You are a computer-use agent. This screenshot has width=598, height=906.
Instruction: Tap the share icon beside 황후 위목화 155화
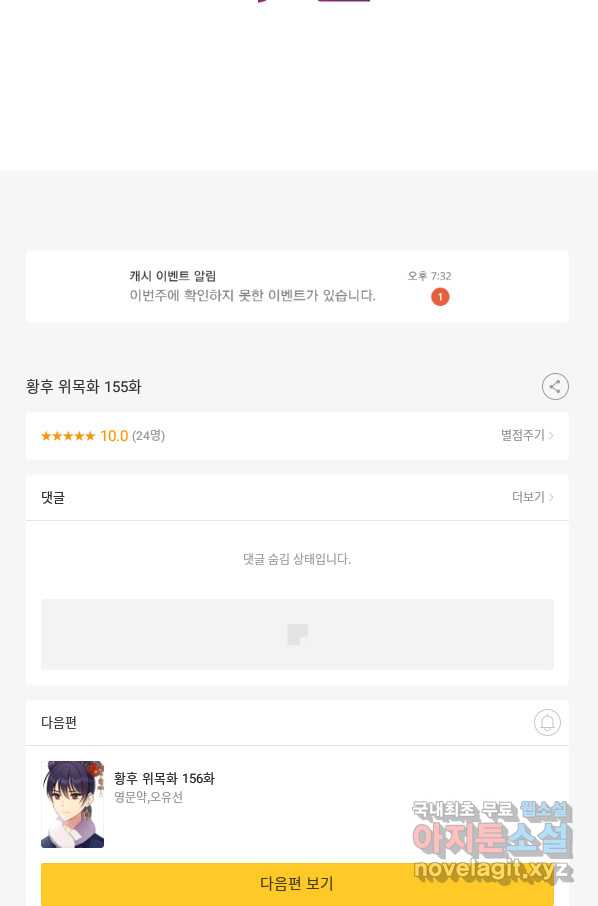click(x=555, y=387)
